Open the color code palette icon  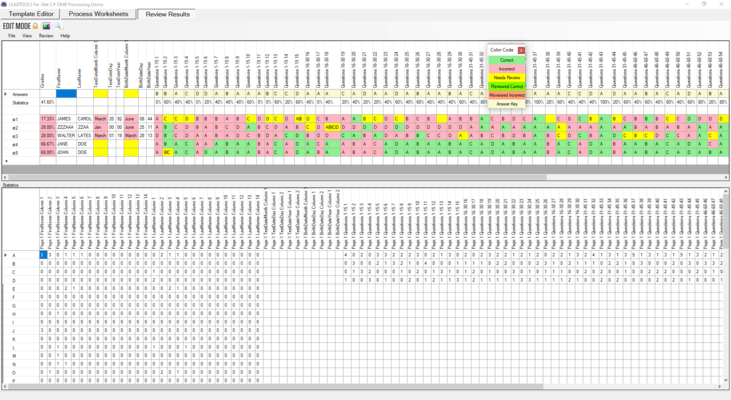tap(47, 26)
